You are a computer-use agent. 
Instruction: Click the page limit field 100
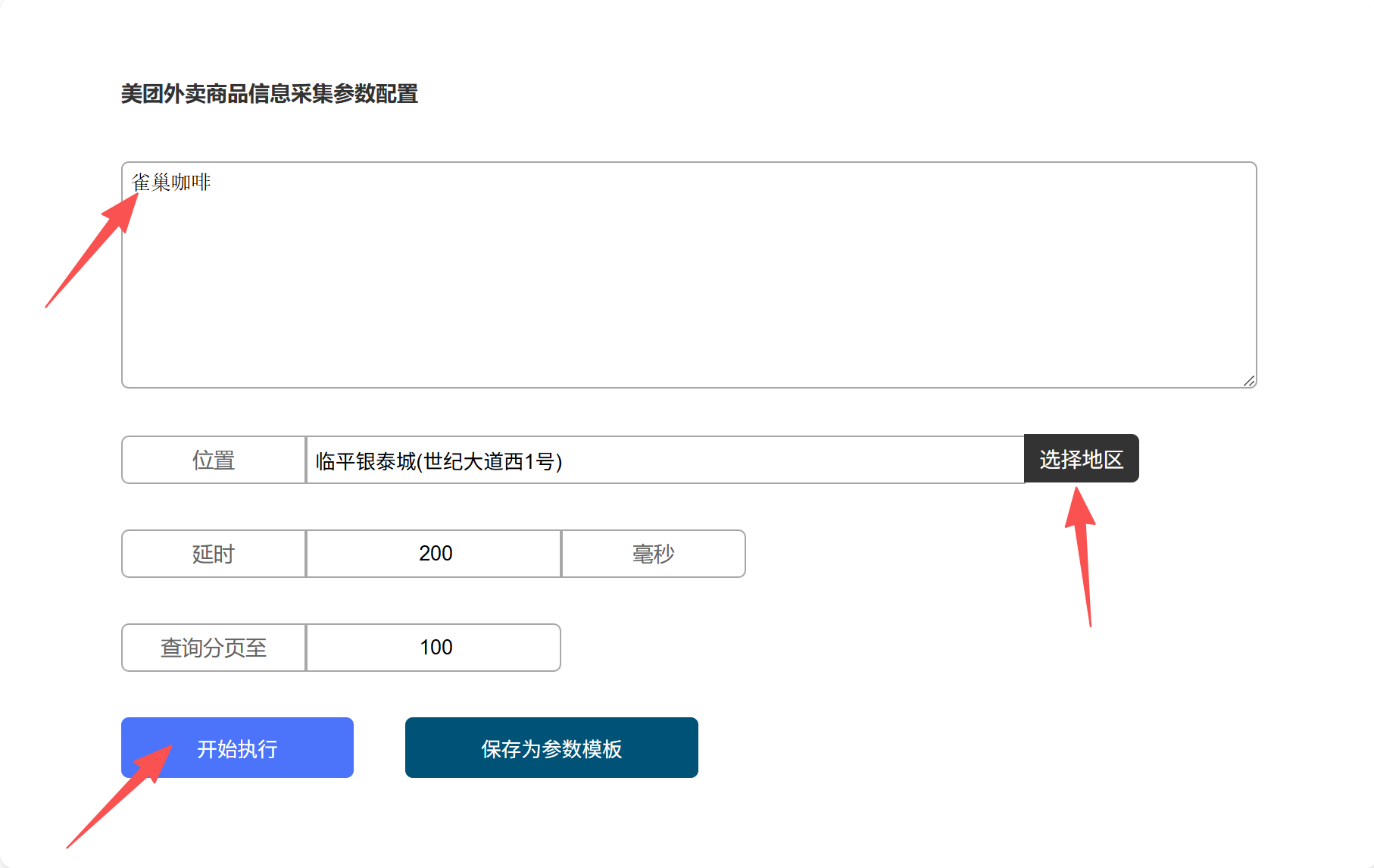(x=434, y=648)
